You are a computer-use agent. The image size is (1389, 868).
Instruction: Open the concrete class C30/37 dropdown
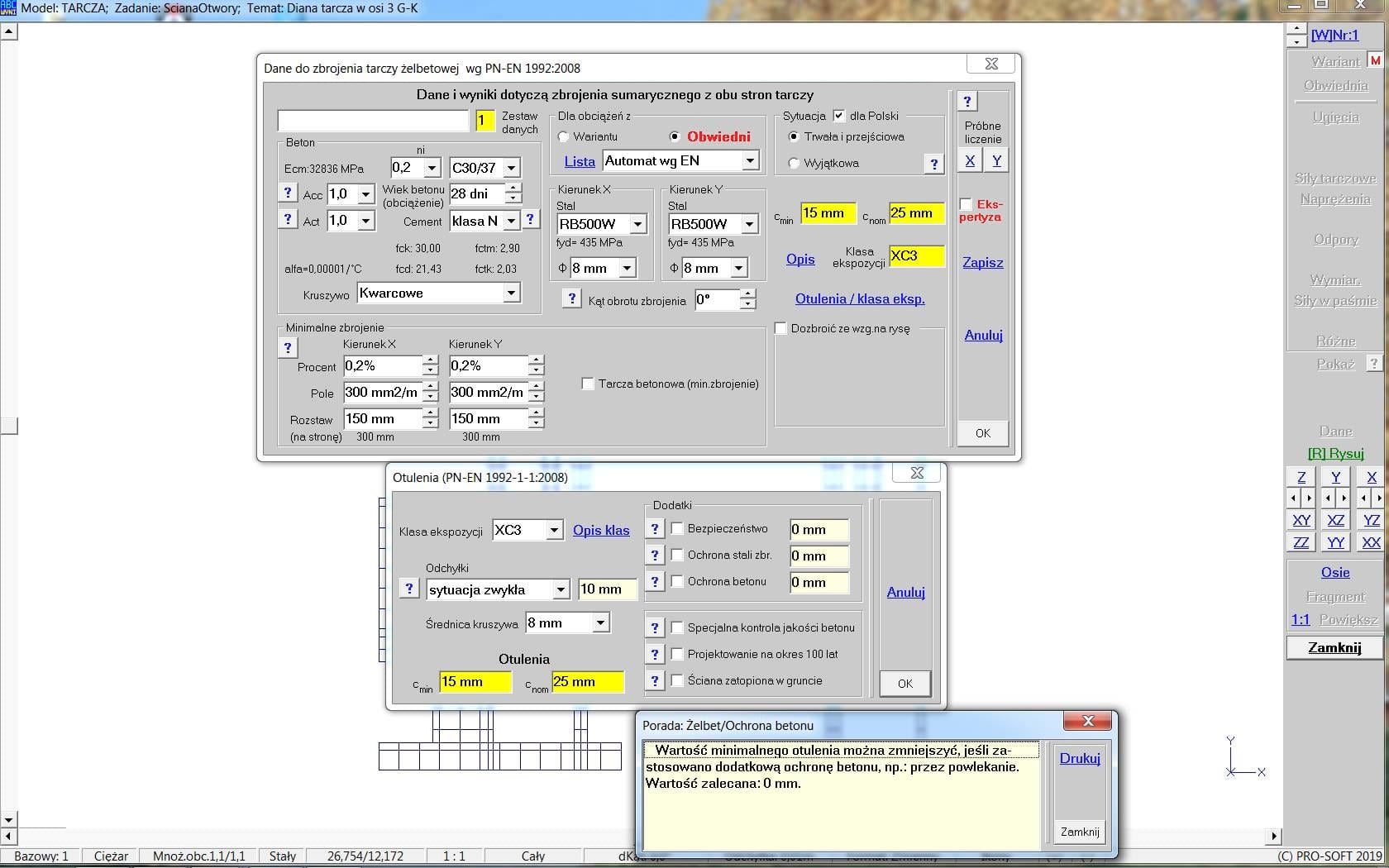(512, 168)
